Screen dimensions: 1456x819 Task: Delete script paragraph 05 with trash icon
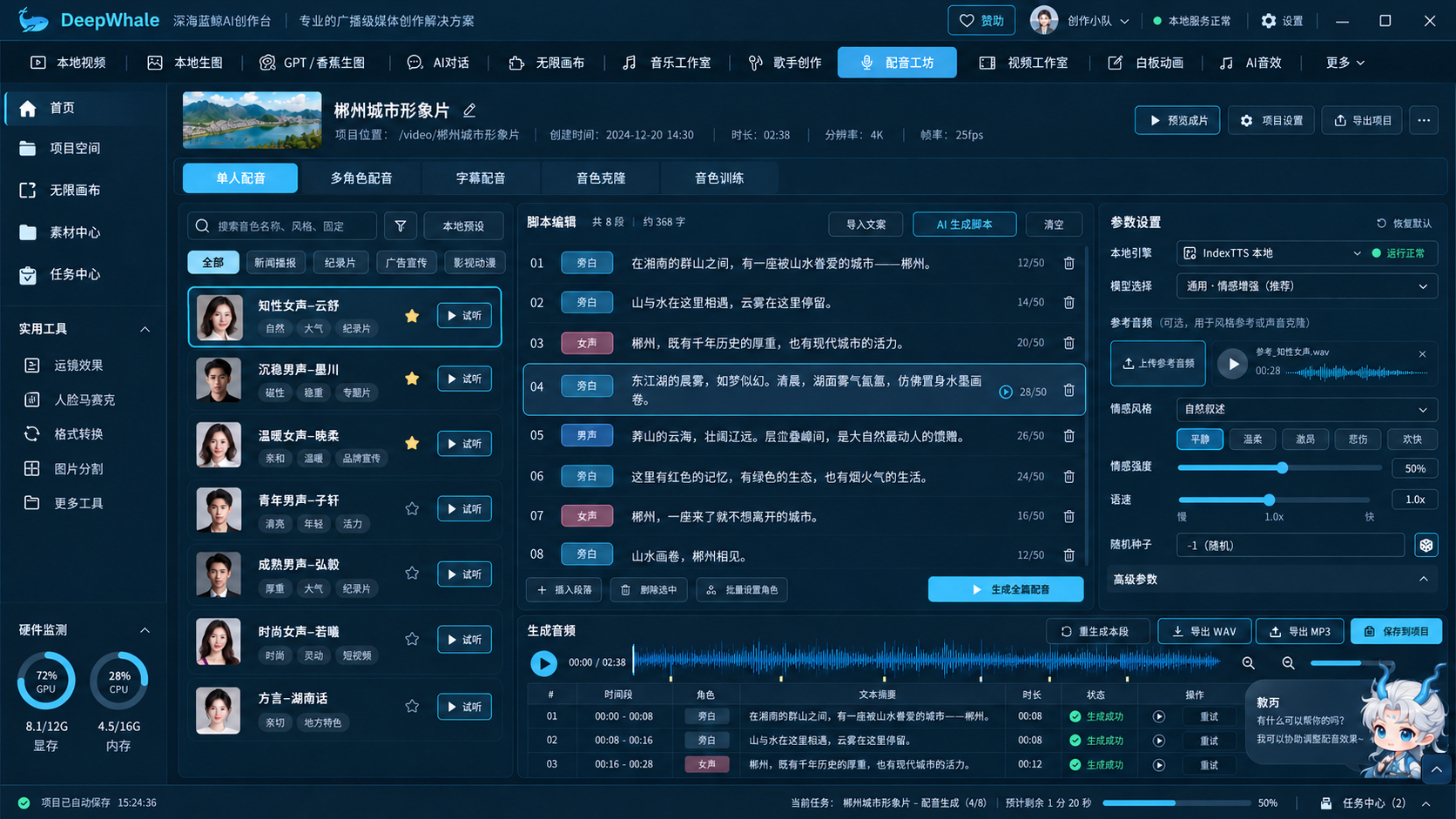click(x=1068, y=436)
